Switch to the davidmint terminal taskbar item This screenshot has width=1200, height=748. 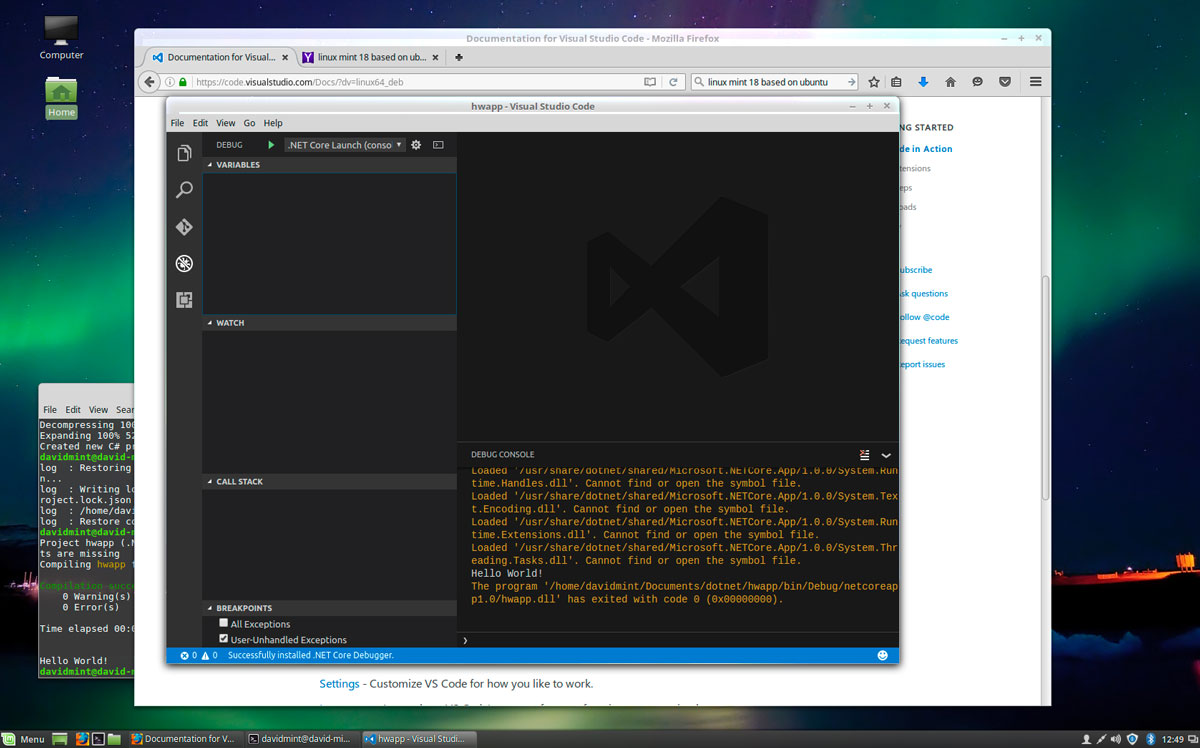300,739
